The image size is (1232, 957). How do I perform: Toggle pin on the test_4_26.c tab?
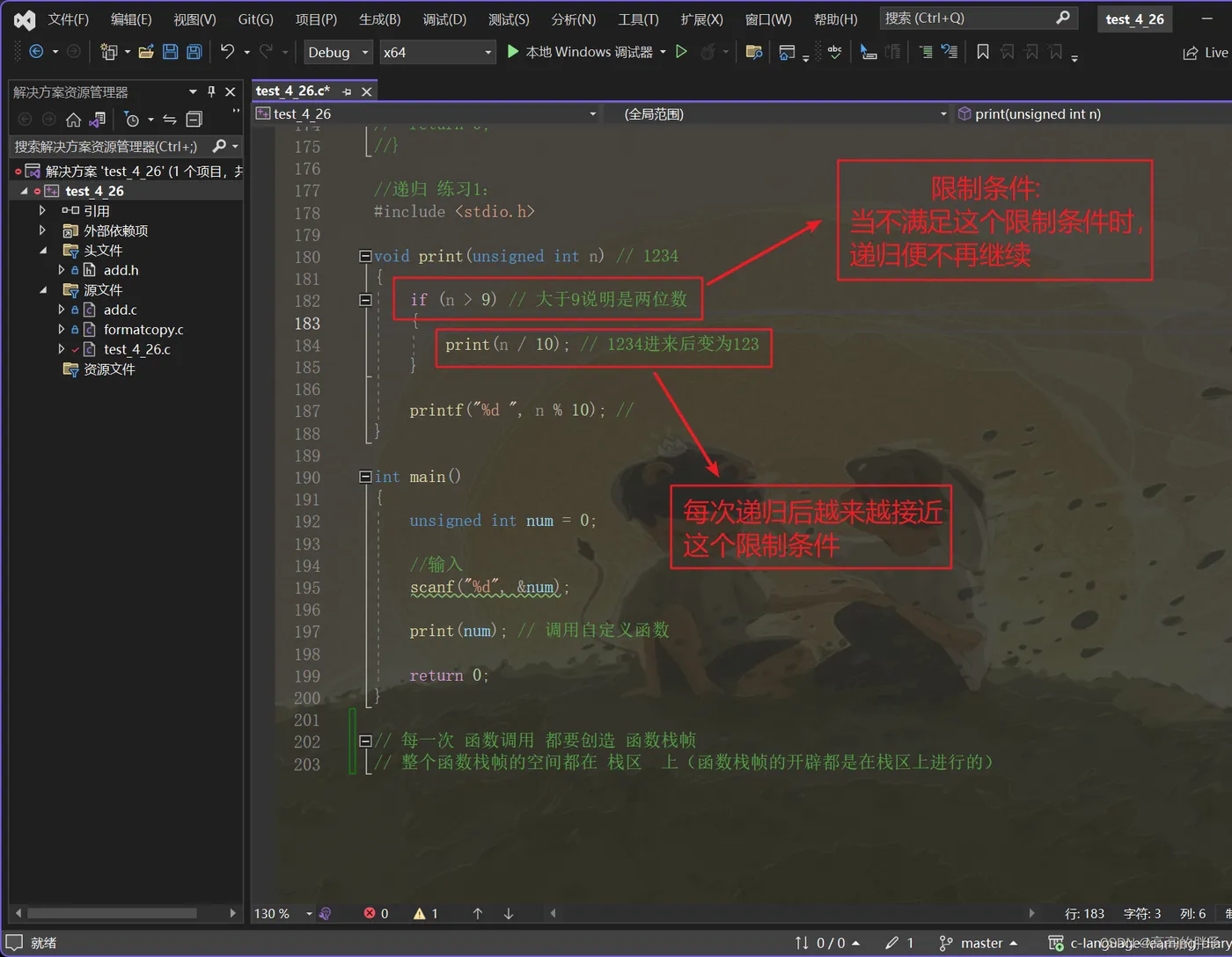(347, 91)
